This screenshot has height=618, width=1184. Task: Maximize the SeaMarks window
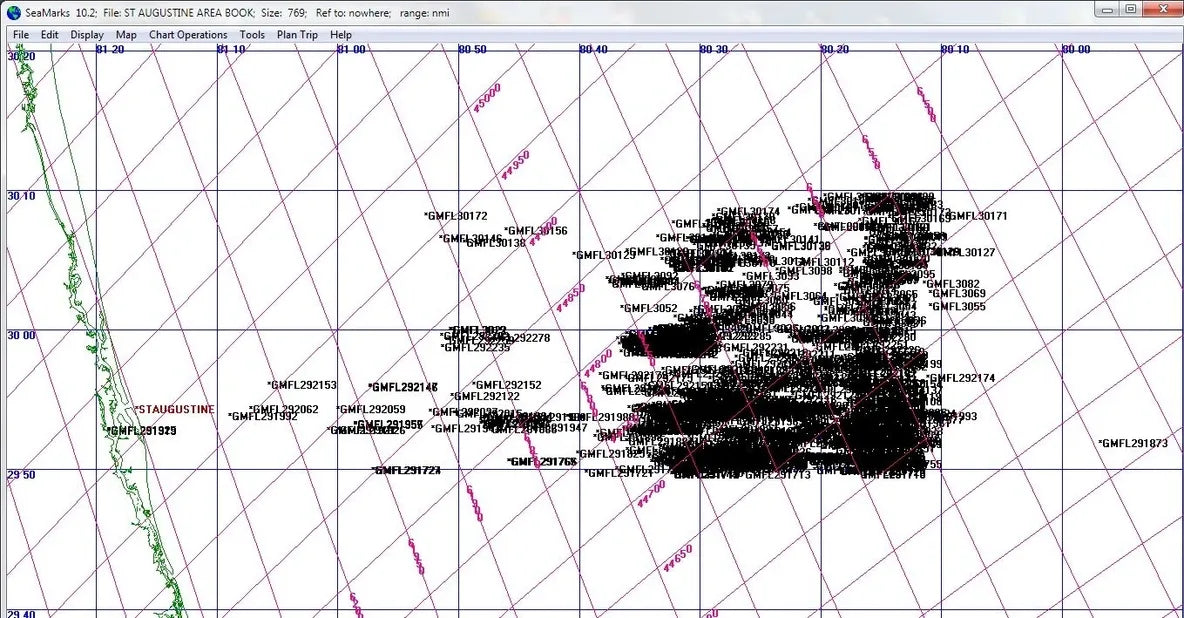tap(1130, 10)
